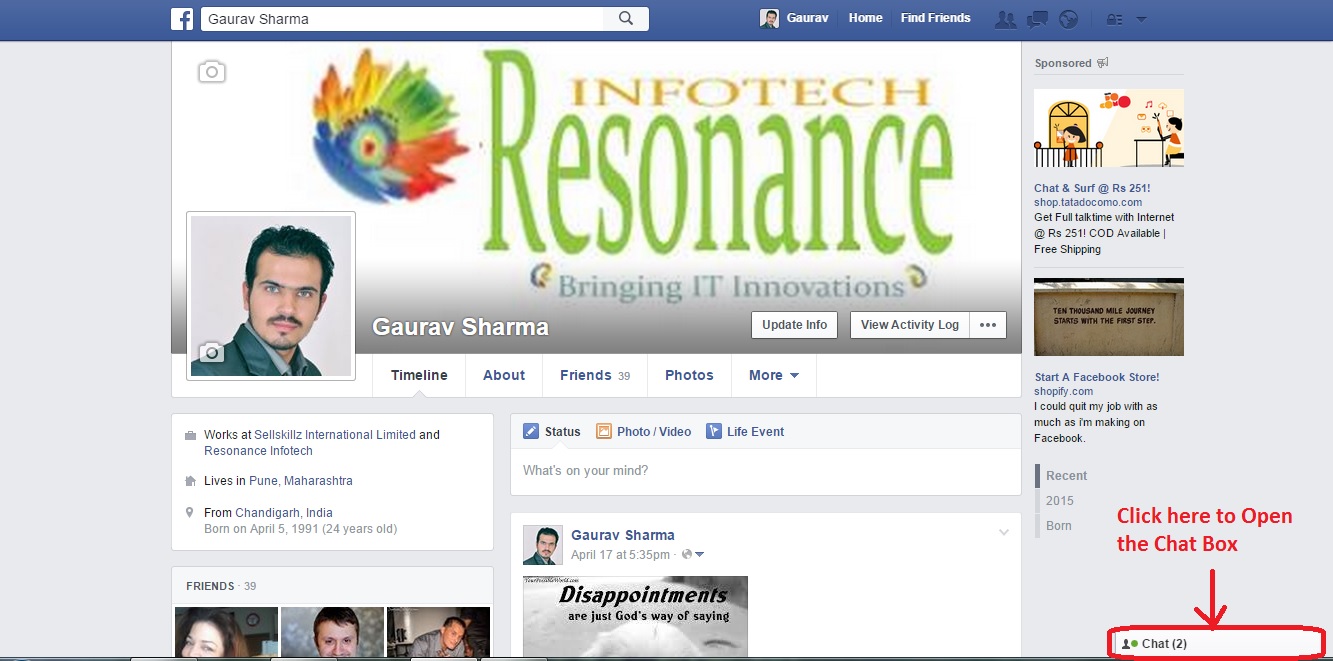Viewport: 1333px width, 661px height.
Task: Jump to Born on the timeline navigator
Action: point(1059,526)
